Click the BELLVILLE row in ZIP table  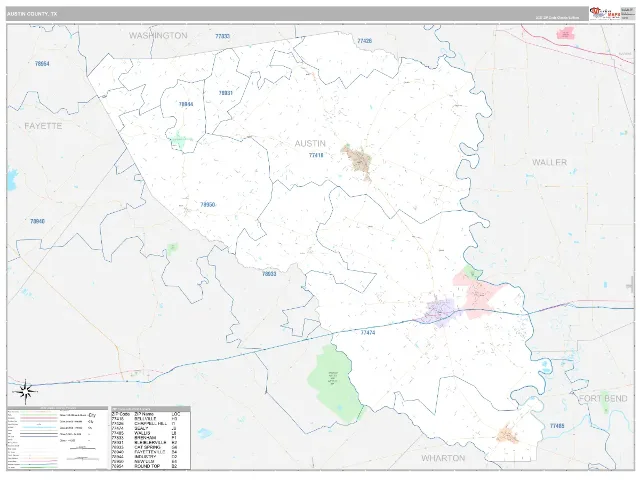[x=150, y=419]
